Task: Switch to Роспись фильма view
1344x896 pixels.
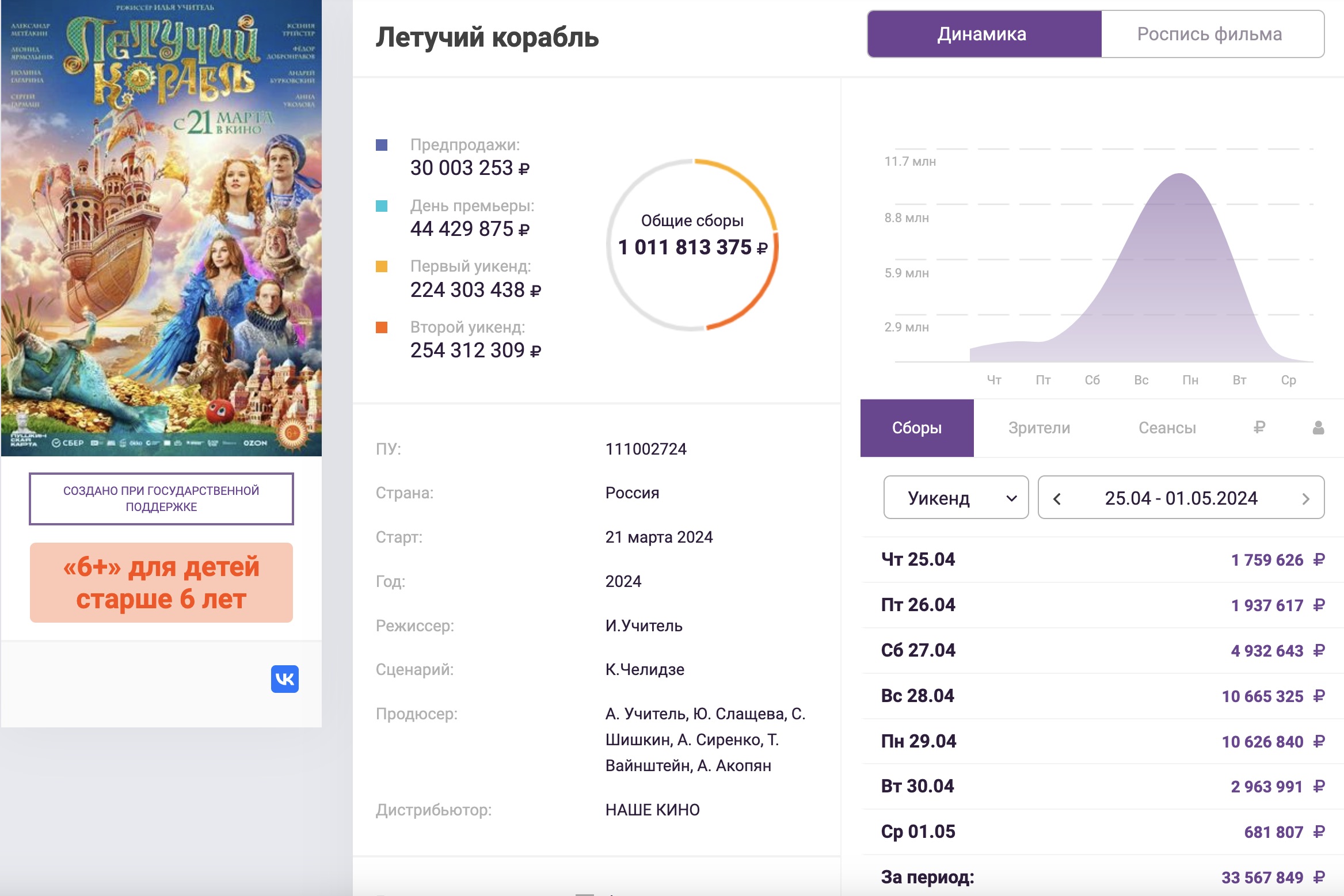Action: click(x=1209, y=35)
